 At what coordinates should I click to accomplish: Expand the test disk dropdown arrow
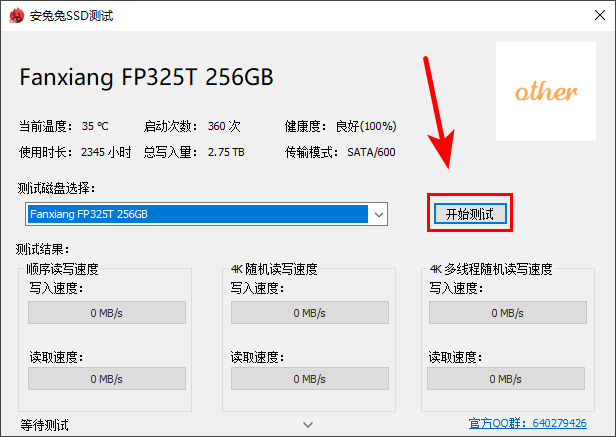(379, 214)
